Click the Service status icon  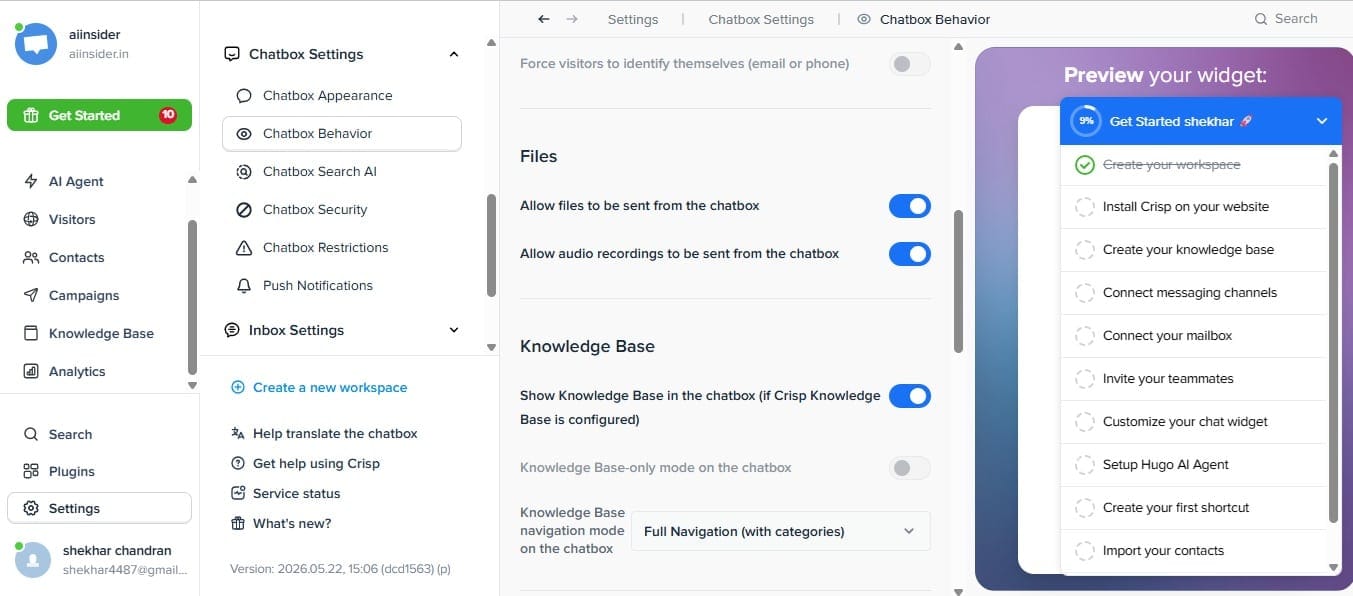(x=238, y=493)
